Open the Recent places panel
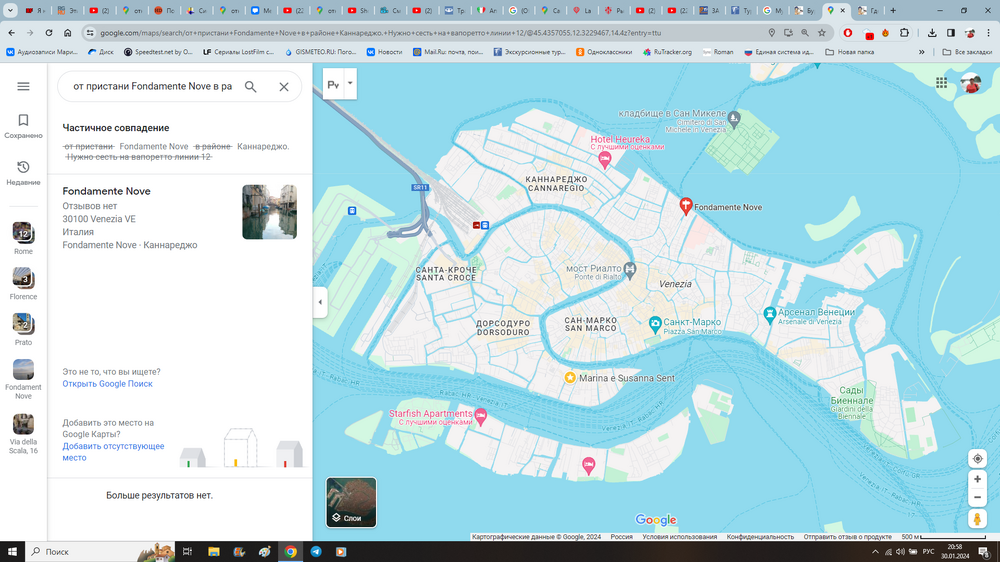 coord(23,173)
